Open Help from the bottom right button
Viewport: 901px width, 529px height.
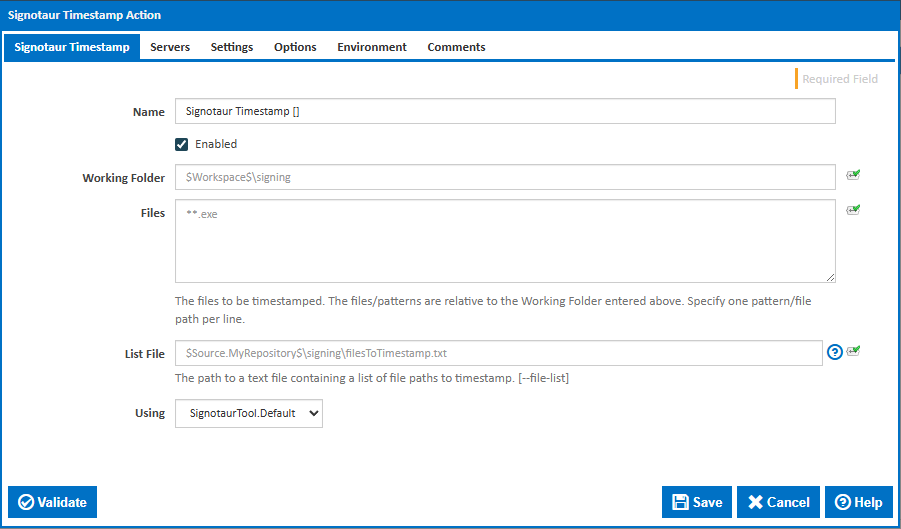coord(858,502)
